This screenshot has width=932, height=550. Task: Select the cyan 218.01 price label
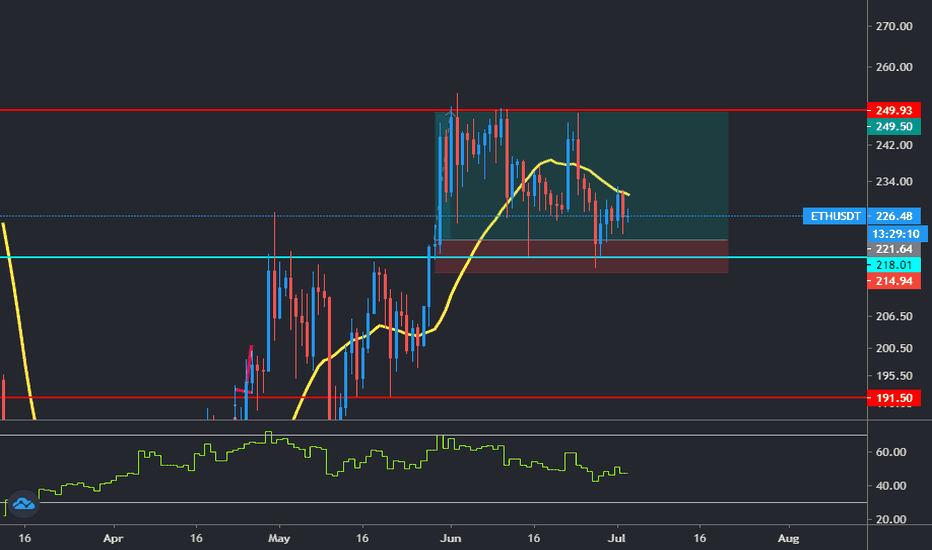coord(894,265)
